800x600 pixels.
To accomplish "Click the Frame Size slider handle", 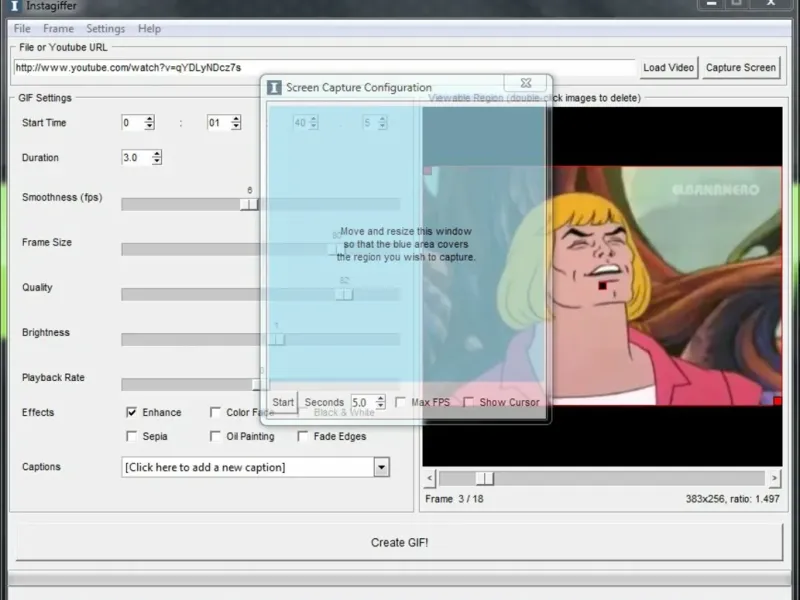I will pos(335,249).
